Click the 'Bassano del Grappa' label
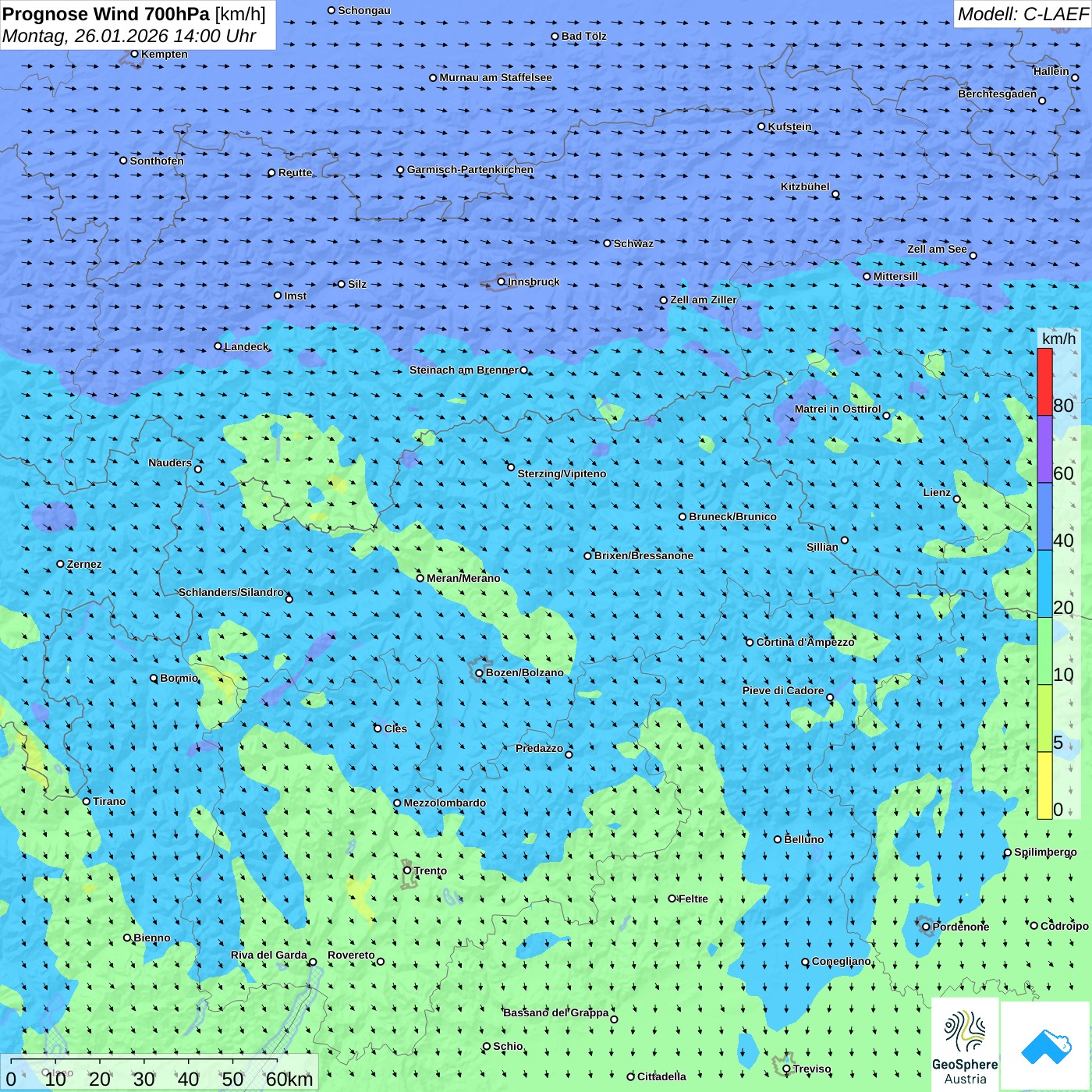This screenshot has height=1092, width=1092. pyautogui.click(x=556, y=1012)
